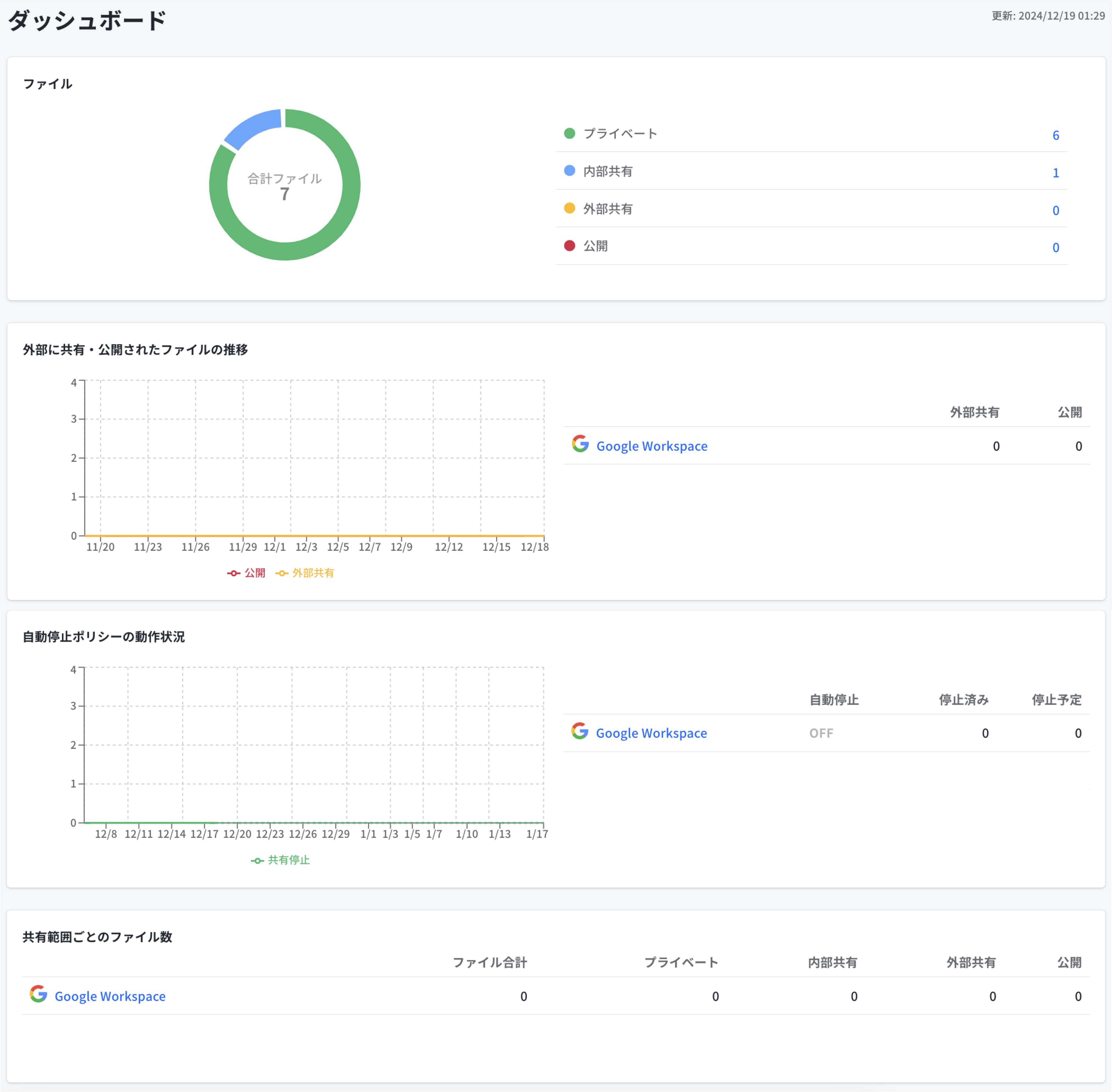Click the プライベート label in file legend
The image size is (1112, 1092).
point(620,134)
